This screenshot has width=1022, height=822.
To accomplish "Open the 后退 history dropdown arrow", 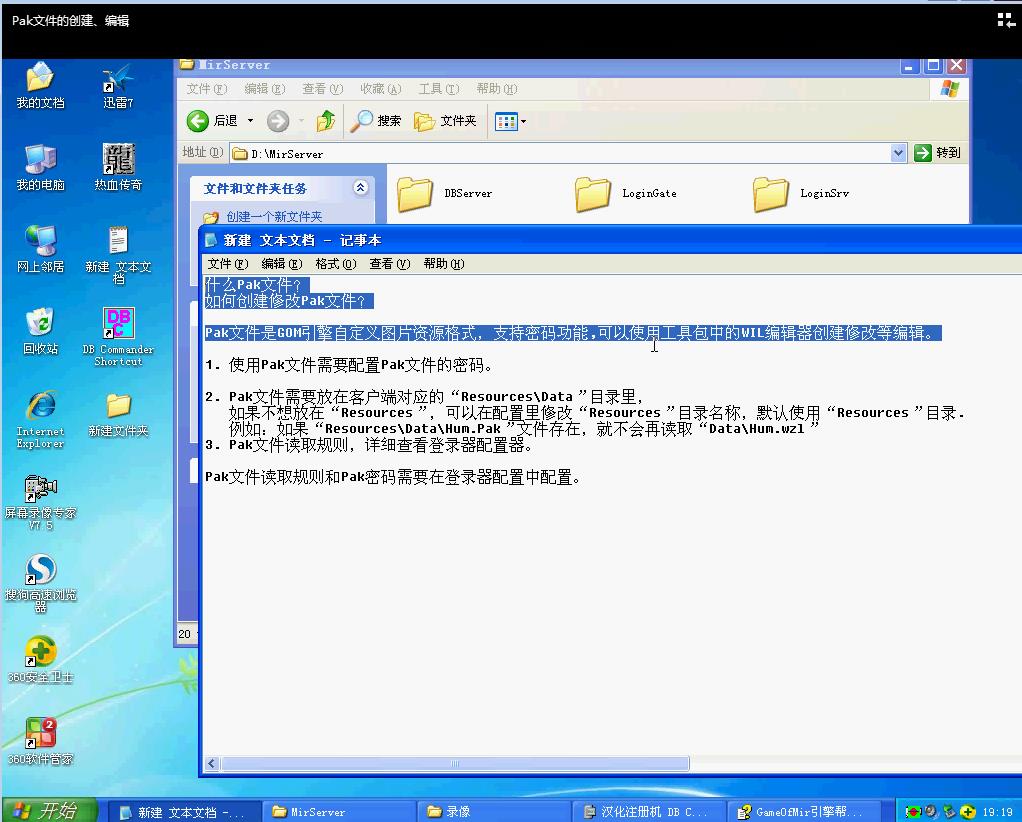I will pyautogui.click(x=250, y=121).
